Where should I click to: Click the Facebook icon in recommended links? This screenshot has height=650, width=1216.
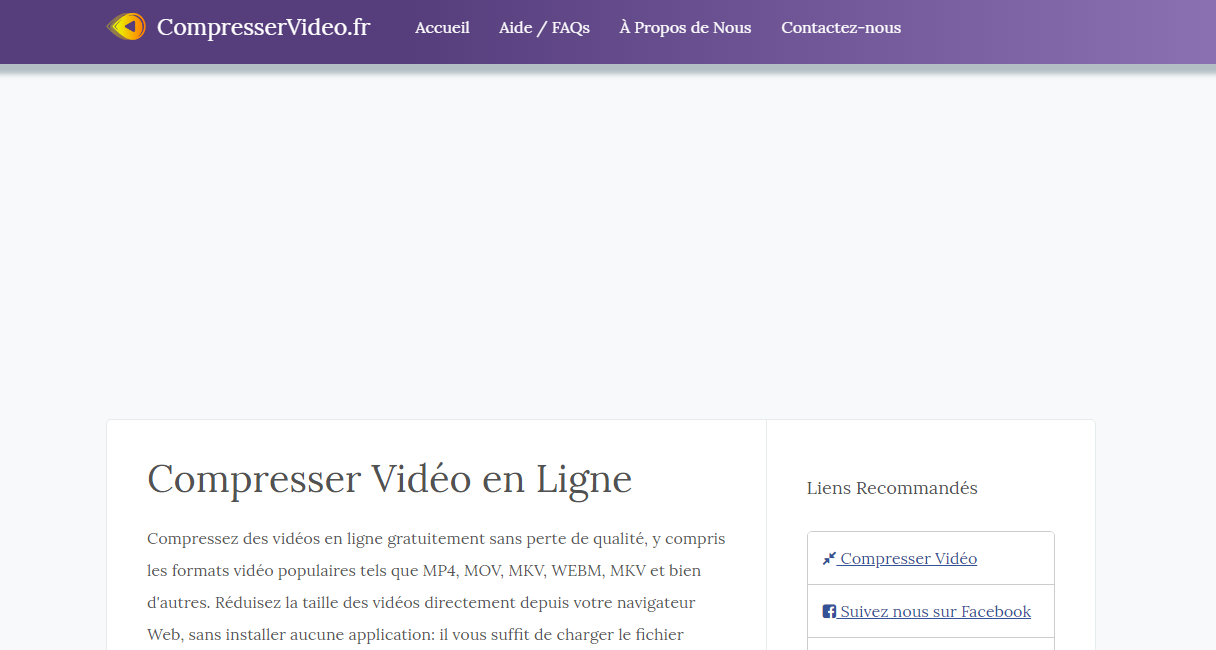click(x=829, y=612)
